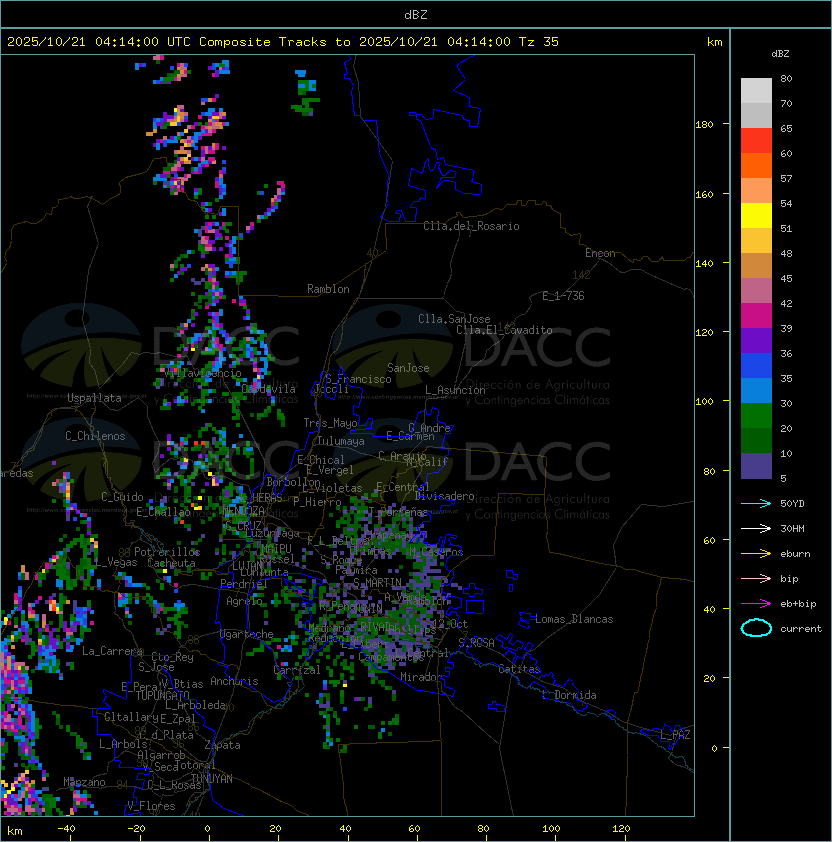Click the 'E_1-736' map label
The image size is (832, 842).
[563, 296]
